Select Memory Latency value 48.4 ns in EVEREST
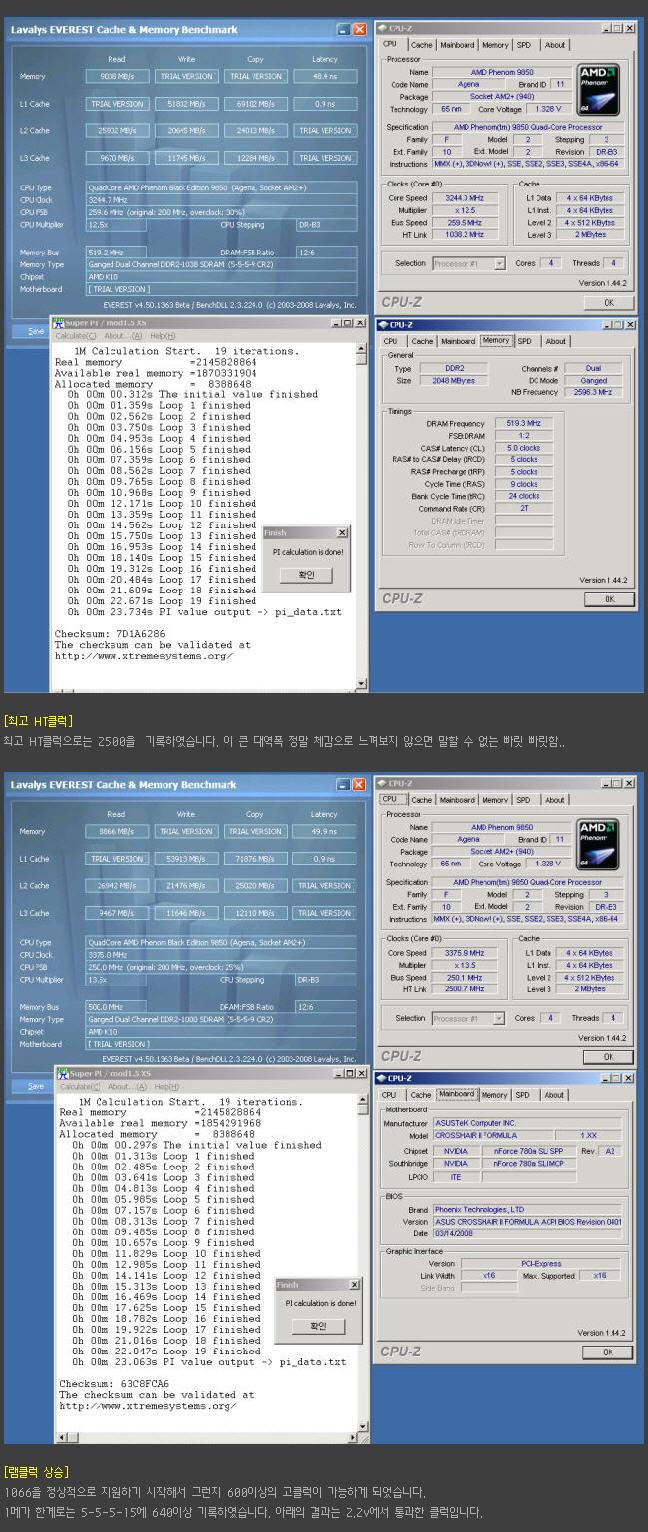Viewport: 648px width, 1532px height. [325, 76]
